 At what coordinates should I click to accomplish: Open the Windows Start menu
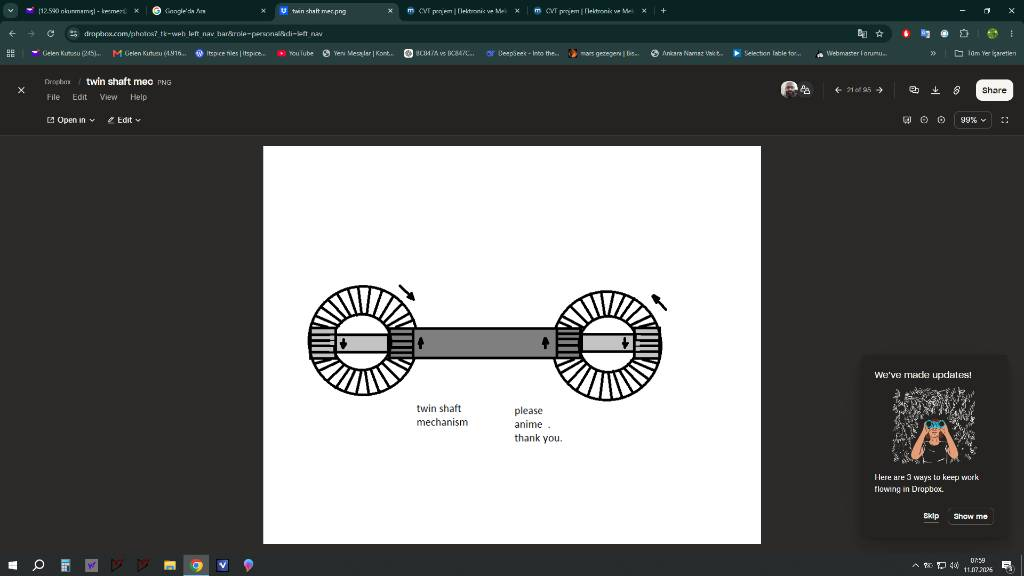(x=12, y=565)
